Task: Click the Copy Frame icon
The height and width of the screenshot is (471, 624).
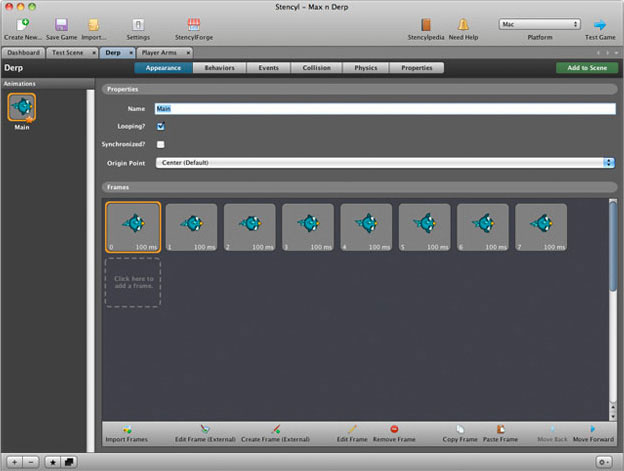Action: pos(459,428)
